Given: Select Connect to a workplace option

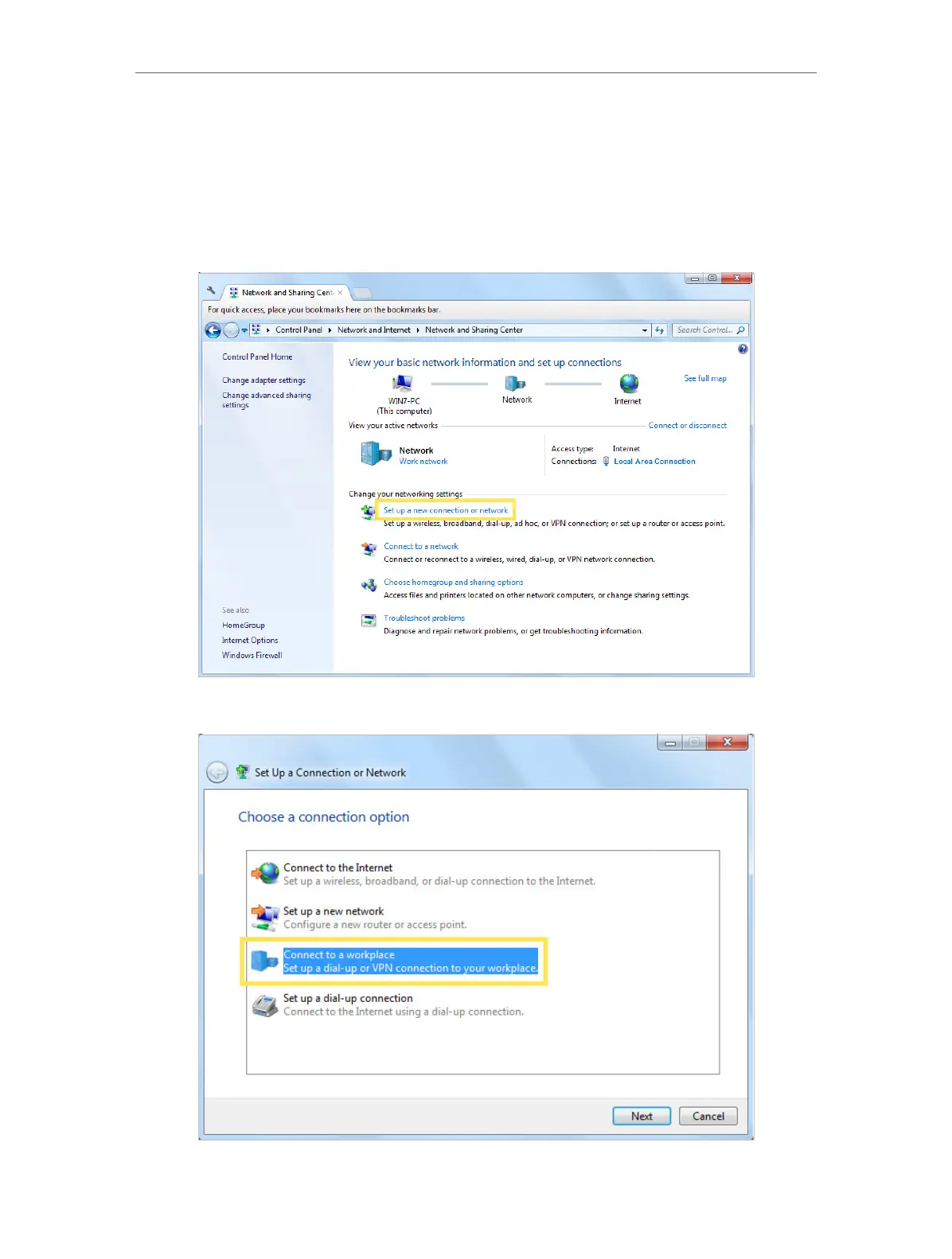Looking at the screenshot, I should pos(411,961).
